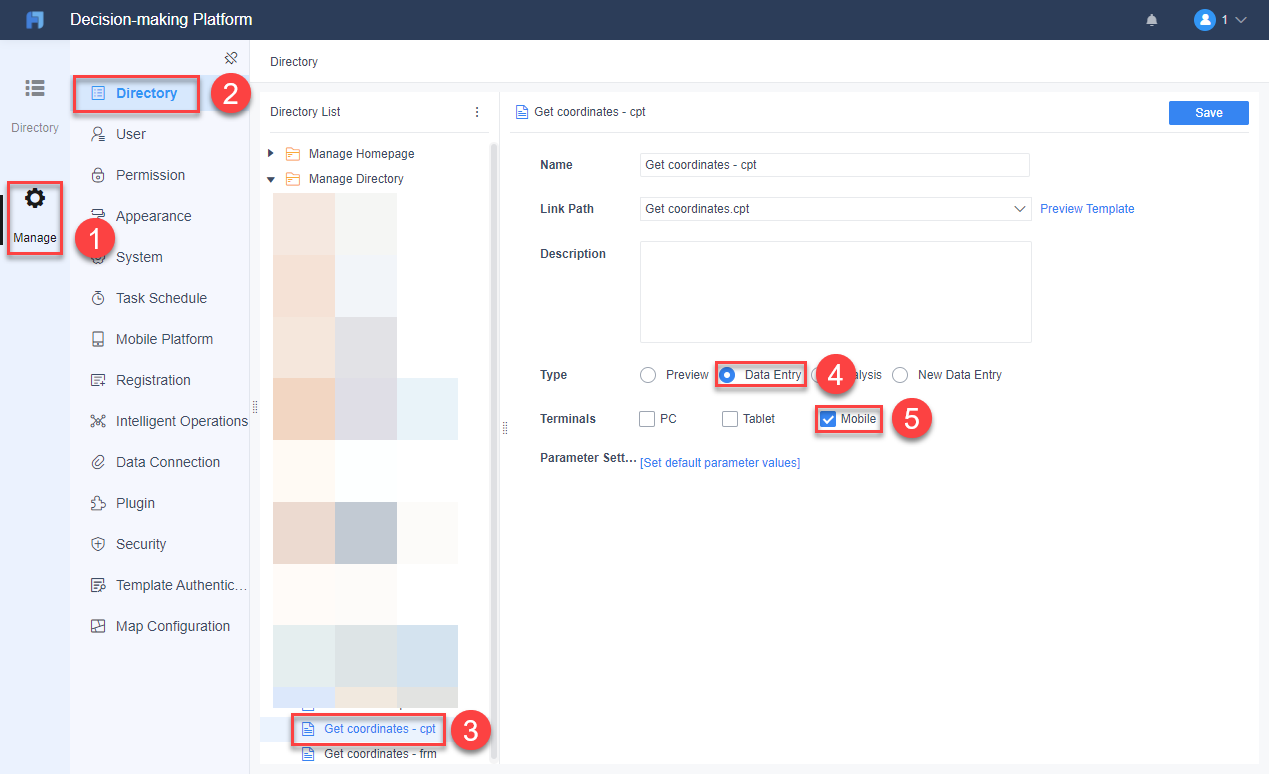The image size is (1269, 774).
Task: Click the Registration icon
Action: [x=98, y=380]
